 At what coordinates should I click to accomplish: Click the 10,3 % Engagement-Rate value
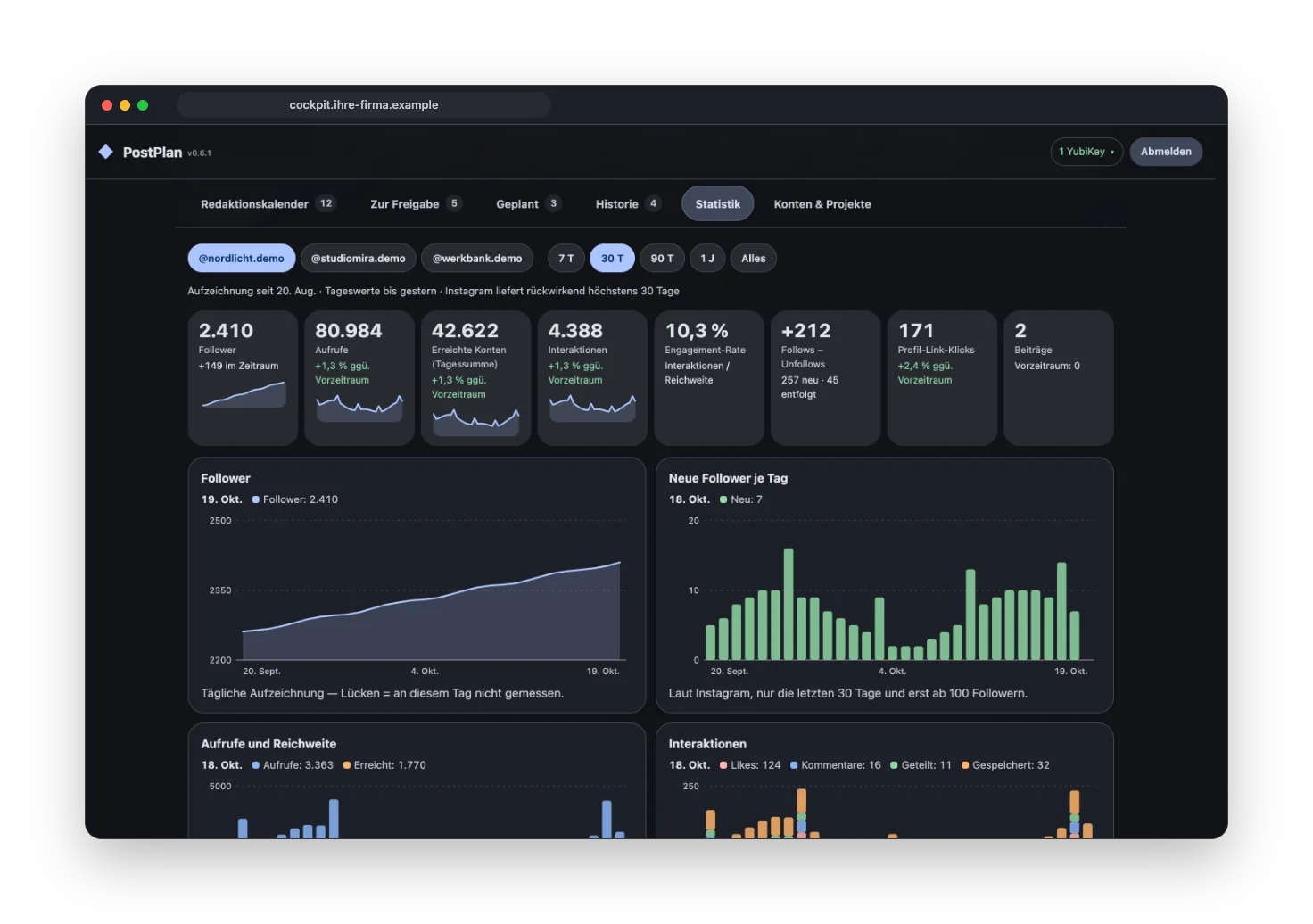click(x=697, y=331)
